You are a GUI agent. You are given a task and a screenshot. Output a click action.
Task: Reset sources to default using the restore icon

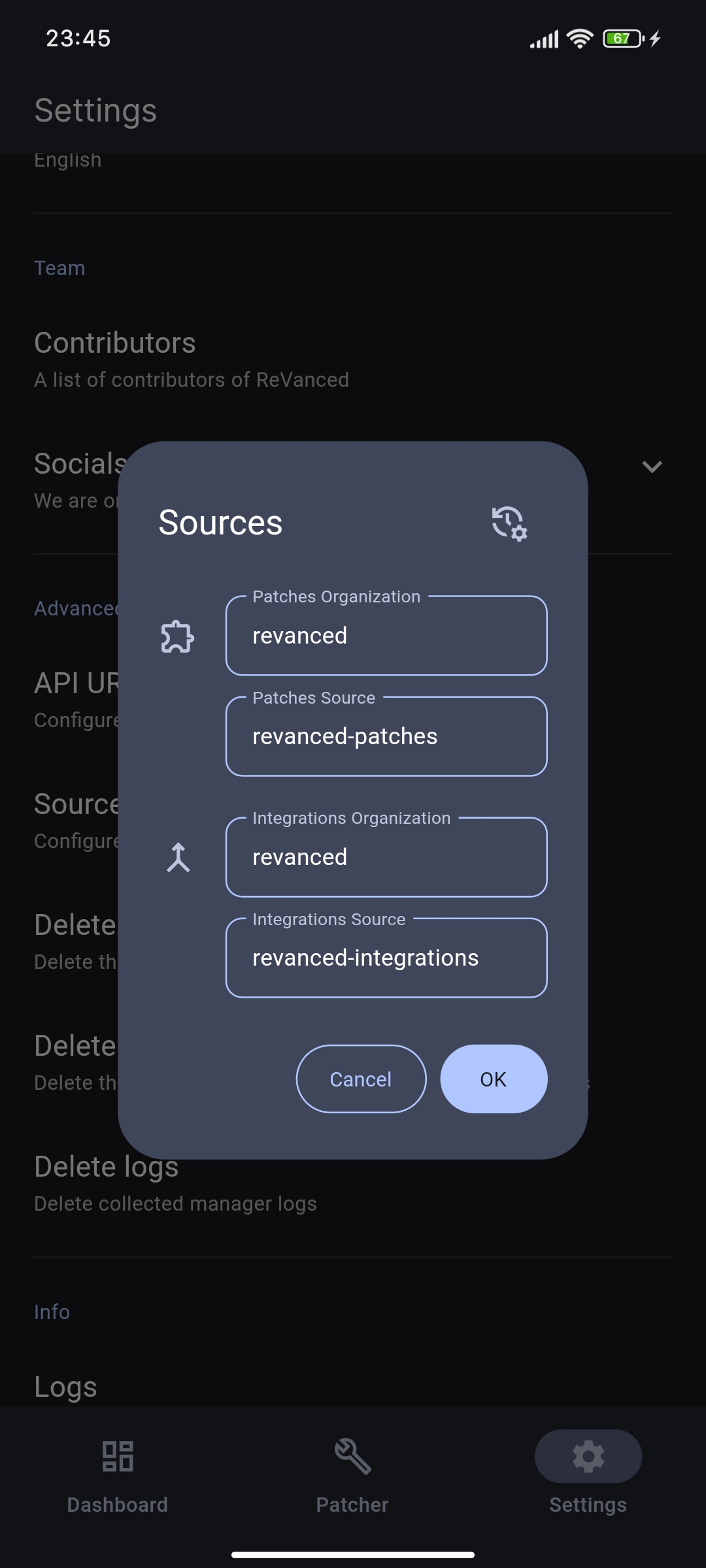pyautogui.click(x=509, y=523)
